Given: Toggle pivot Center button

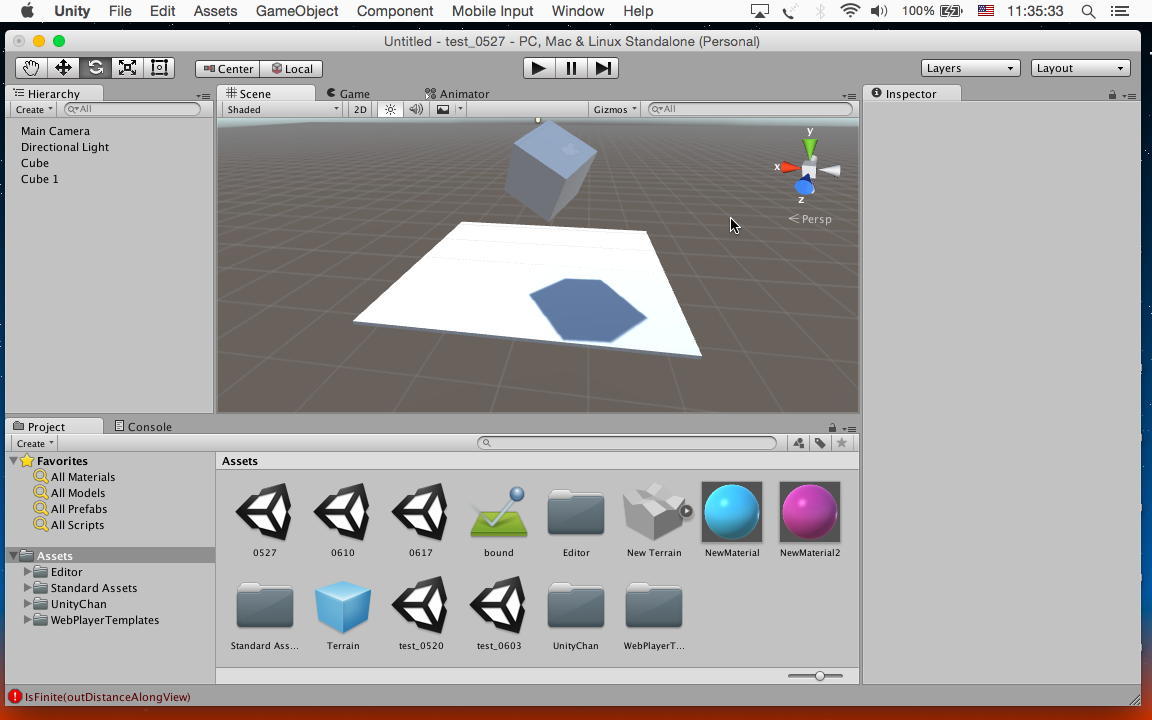Looking at the screenshot, I should [x=228, y=68].
